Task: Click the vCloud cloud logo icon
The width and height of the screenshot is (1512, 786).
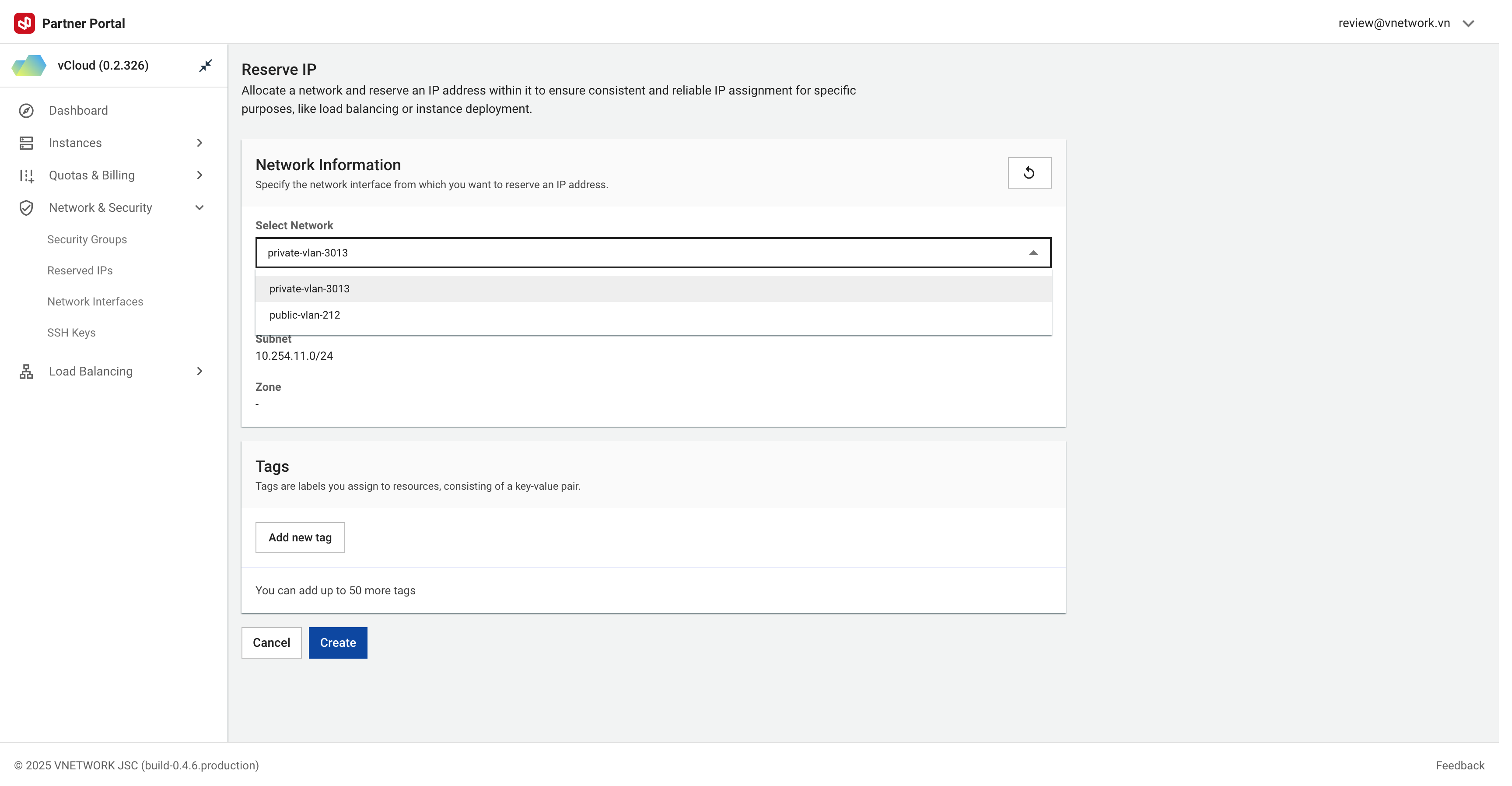Action: coord(29,66)
